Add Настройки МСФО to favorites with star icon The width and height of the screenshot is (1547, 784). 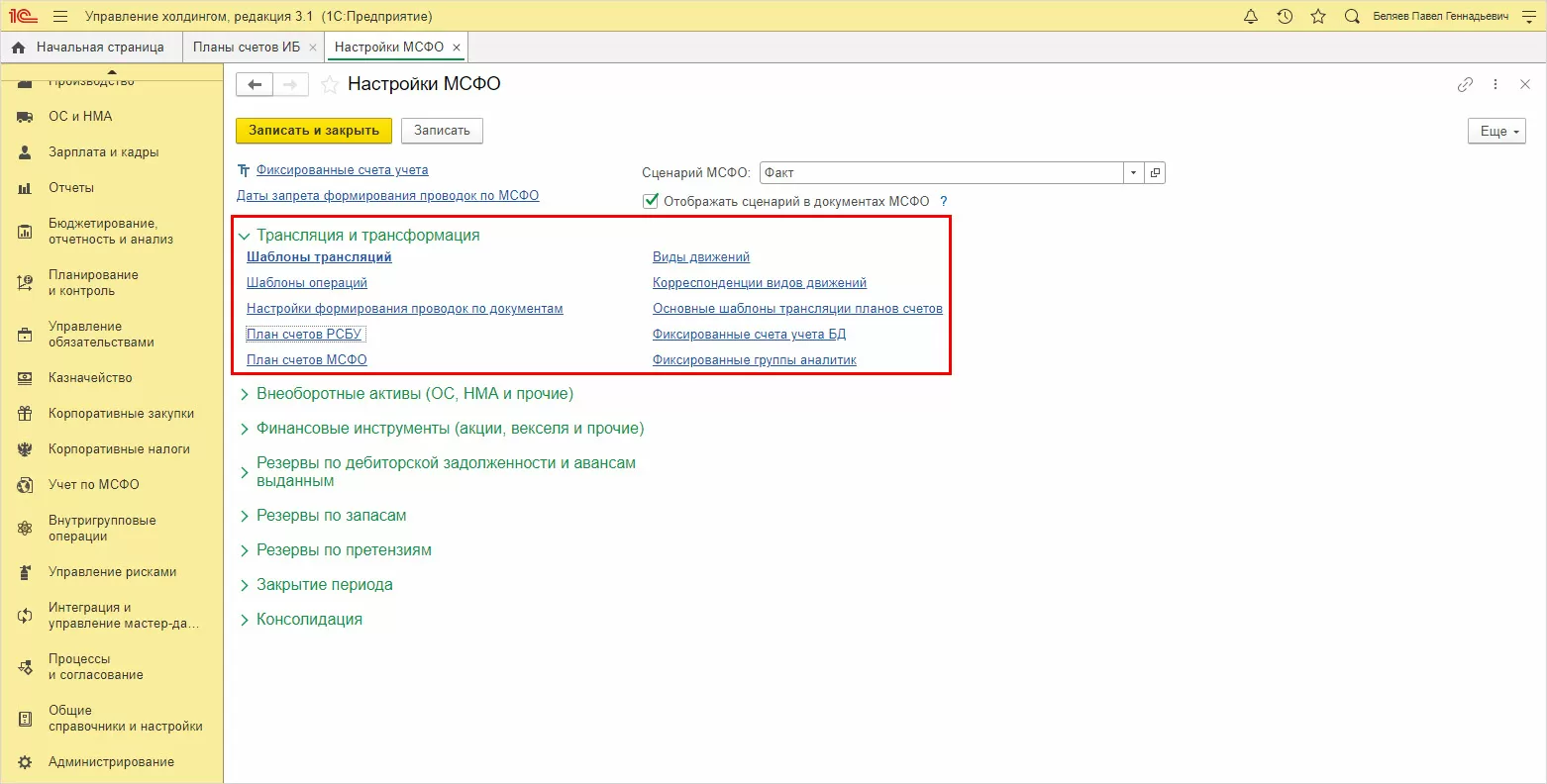tap(330, 85)
